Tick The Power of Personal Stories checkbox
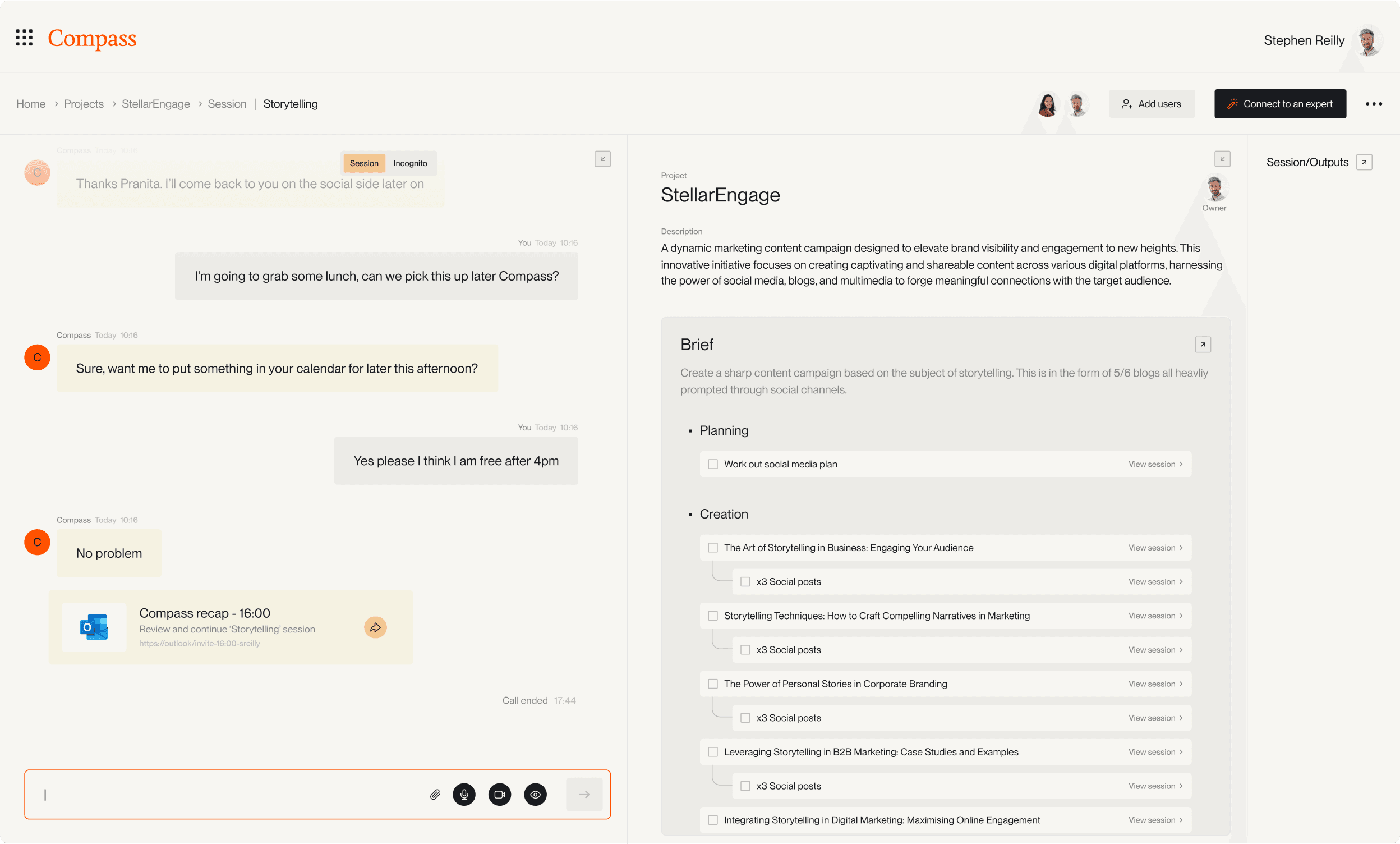Screen dimensions: 1400x844 pyautogui.click(x=712, y=684)
